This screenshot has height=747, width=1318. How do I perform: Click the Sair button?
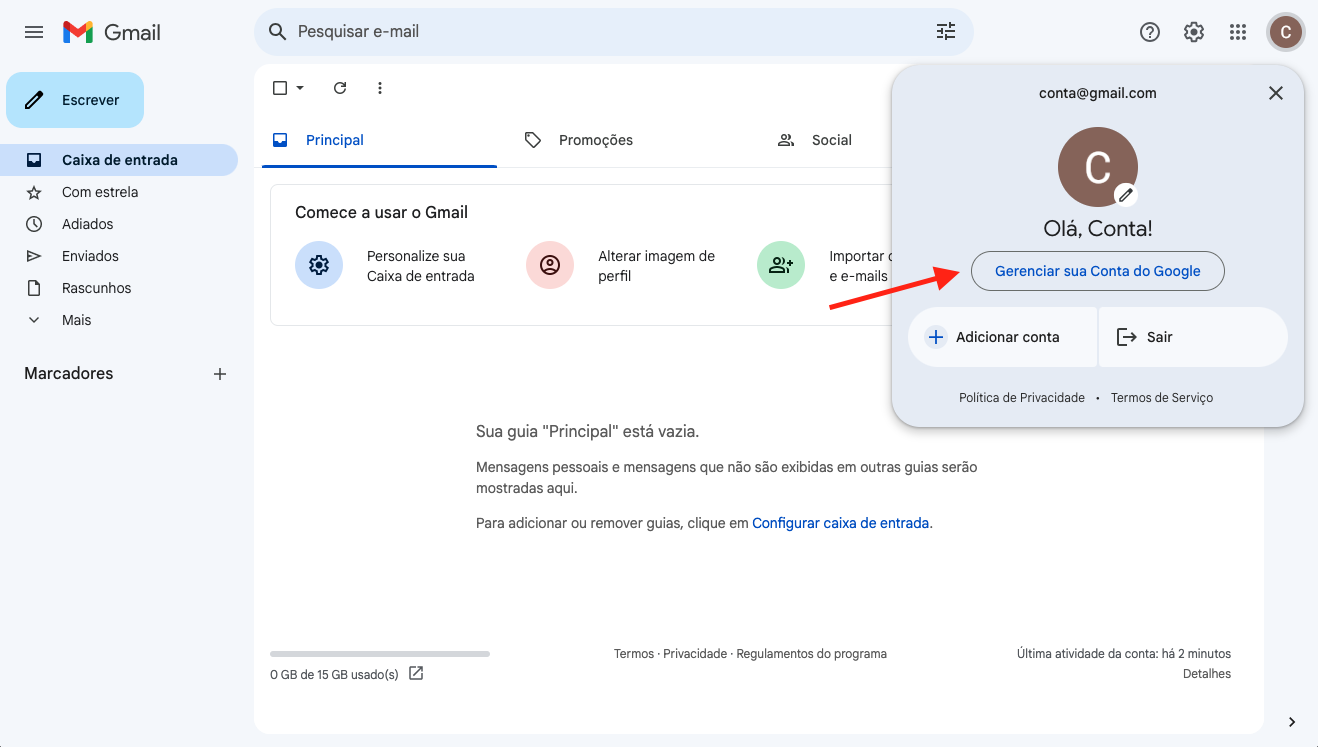coord(1193,337)
